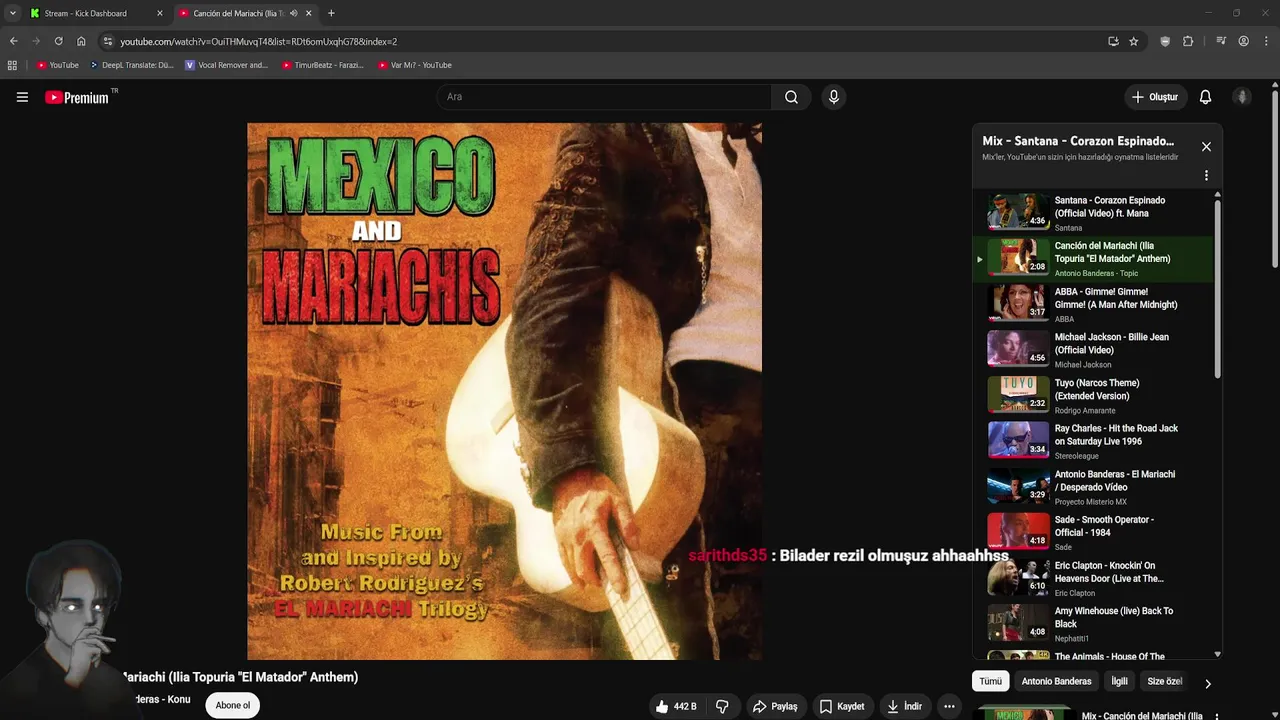Open the Mix playlist three-dot options
Image resolution: width=1280 pixels, height=720 pixels.
click(1206, 175)
